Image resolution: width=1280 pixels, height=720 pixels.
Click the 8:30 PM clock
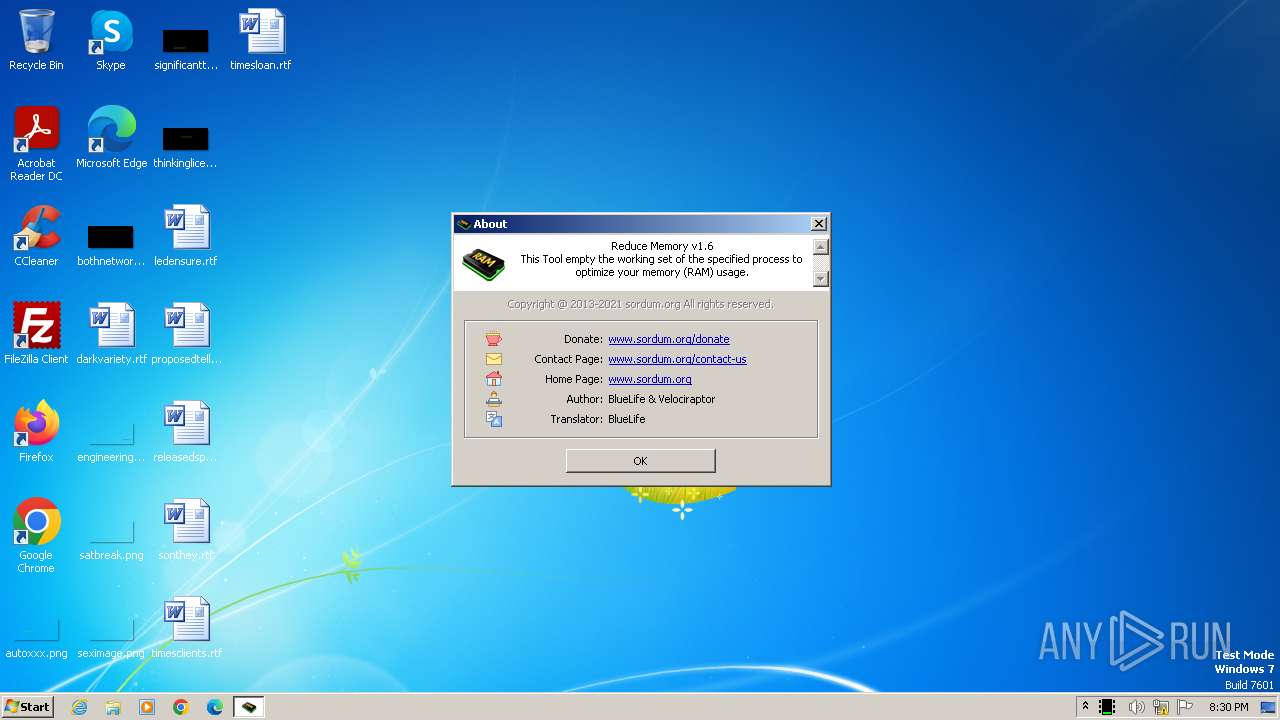[x=1228, y=707]
